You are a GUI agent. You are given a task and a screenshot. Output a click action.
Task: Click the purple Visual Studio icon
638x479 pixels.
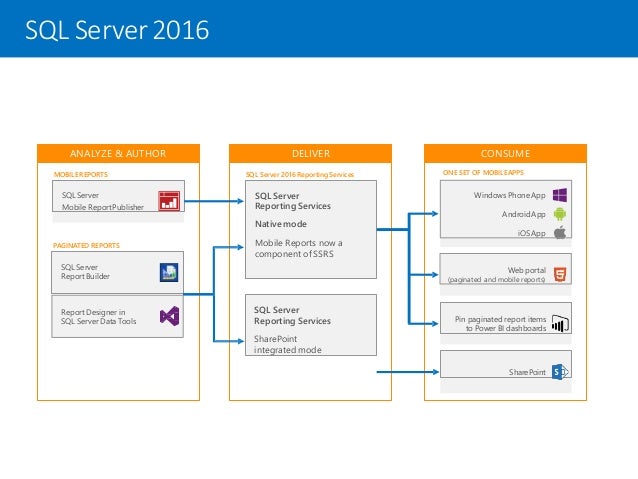coord(169,316)
